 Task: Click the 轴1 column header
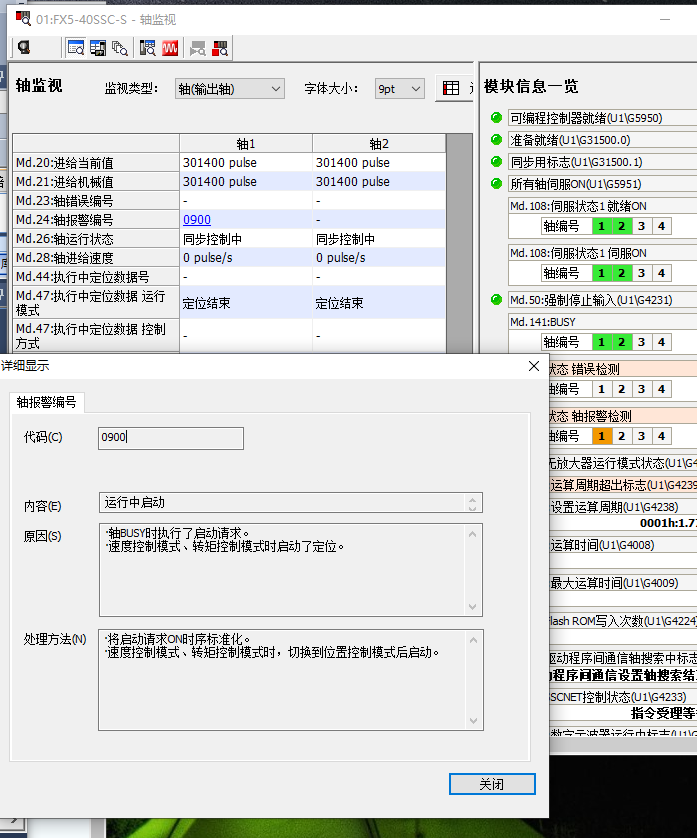pos(246,143)
